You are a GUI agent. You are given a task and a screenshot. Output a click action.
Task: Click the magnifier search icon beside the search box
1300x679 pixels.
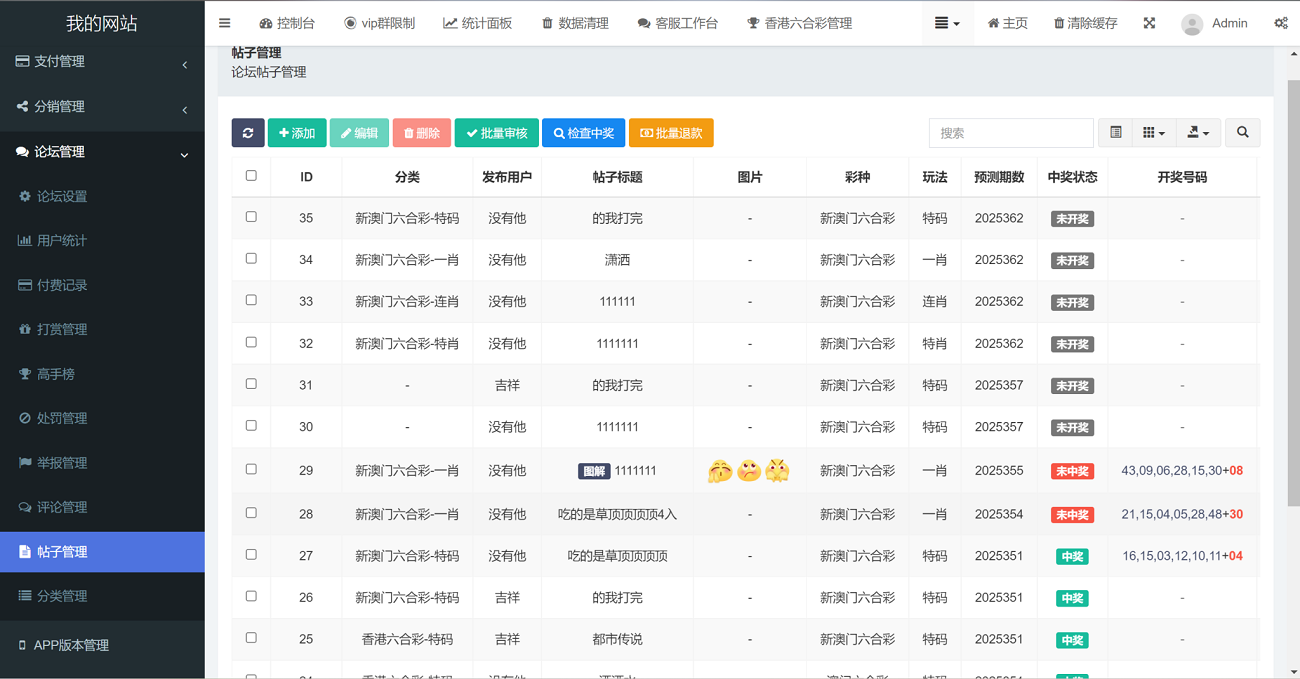click(x=1242, y=132)
